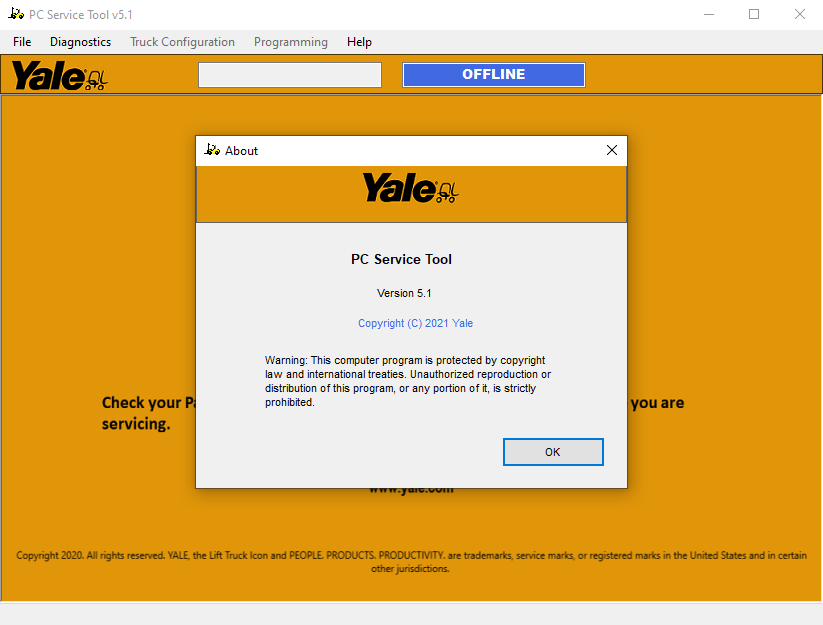823x625 pixels.
Task: Open the Diagnostics menu
Action: 80,42
